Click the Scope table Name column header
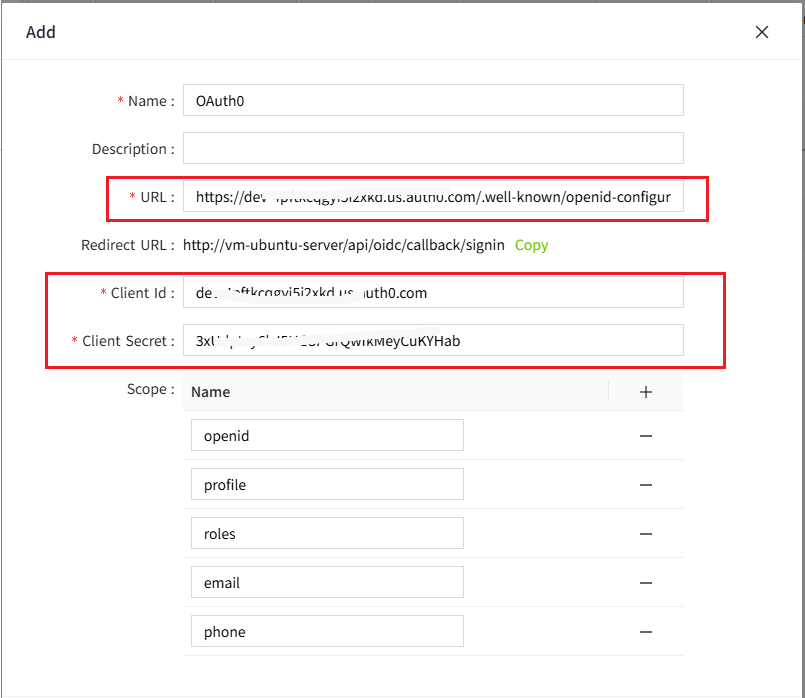Viewport: 805px width, 698px height. tap(211, 392)
